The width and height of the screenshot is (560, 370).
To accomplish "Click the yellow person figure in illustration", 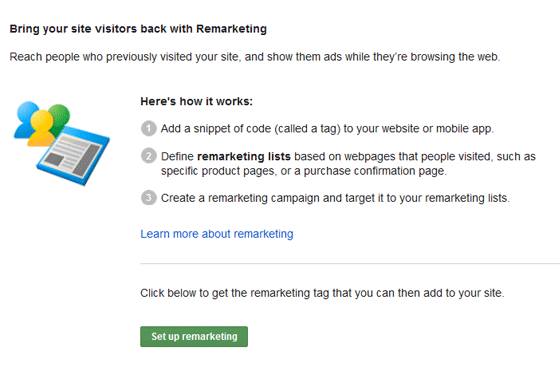I will 41,129.
